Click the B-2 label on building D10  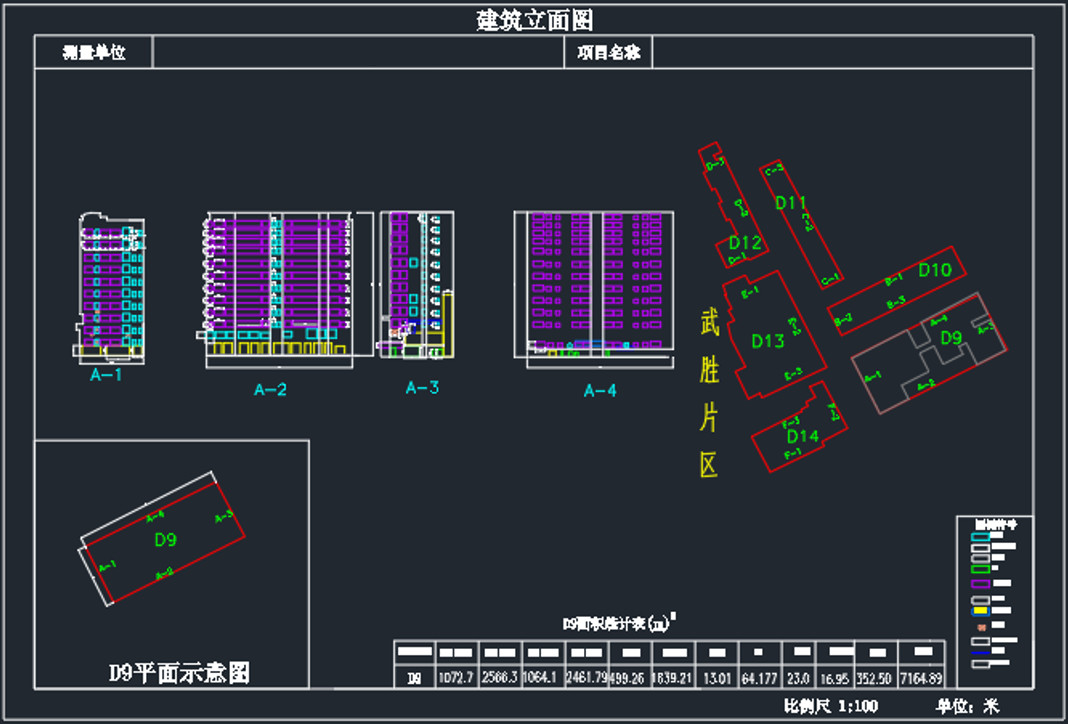(843, 319)
